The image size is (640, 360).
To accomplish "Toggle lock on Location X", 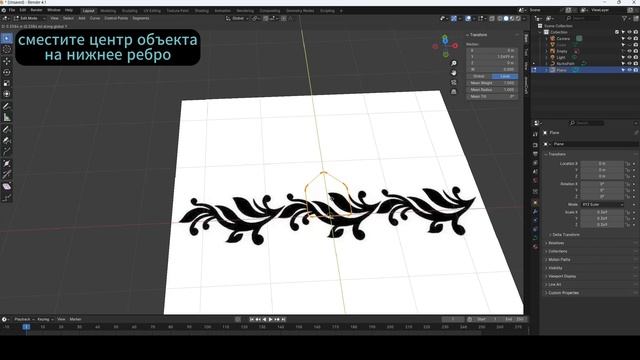I will tap(628, 164).
